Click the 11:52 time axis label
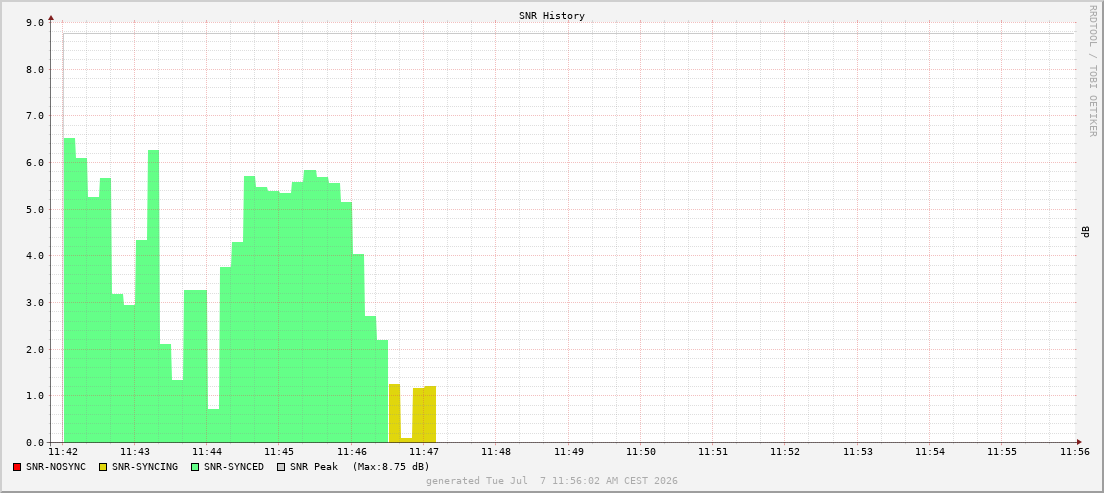Screen dimensions: 1104x493 [x=786, y=451]
